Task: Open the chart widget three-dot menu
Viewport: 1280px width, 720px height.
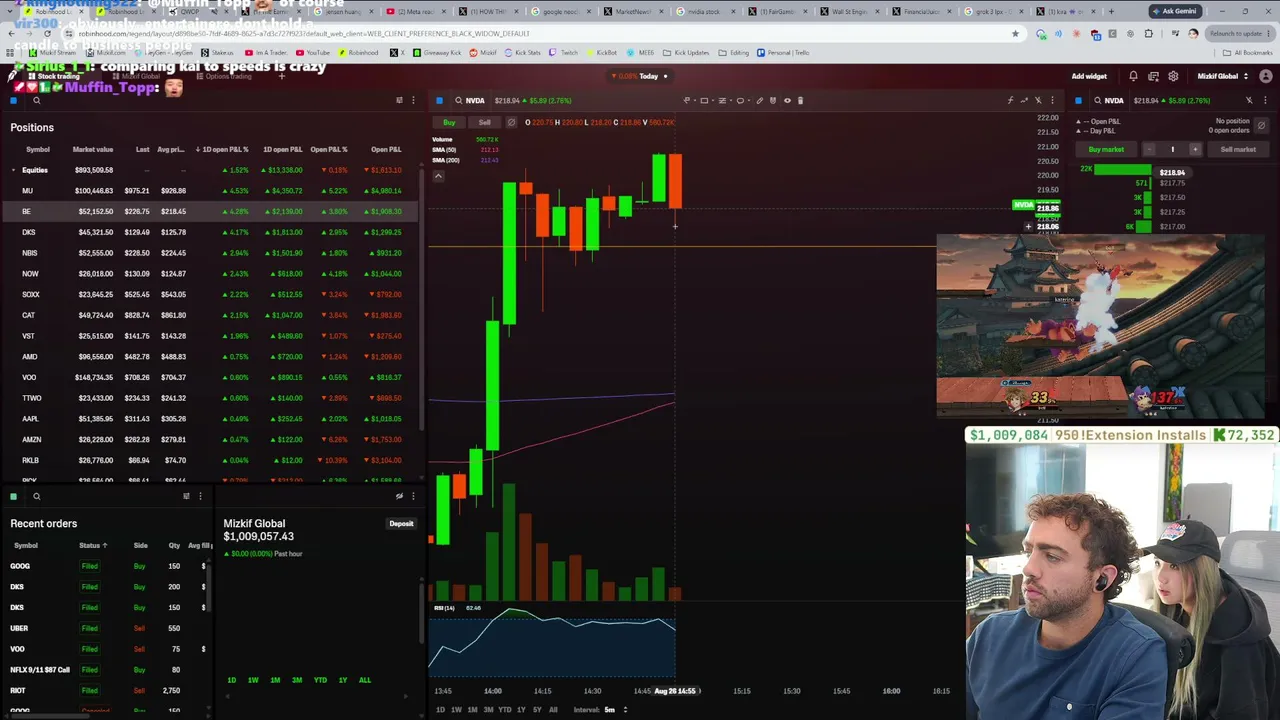Action: click(x=1052, y=100)
